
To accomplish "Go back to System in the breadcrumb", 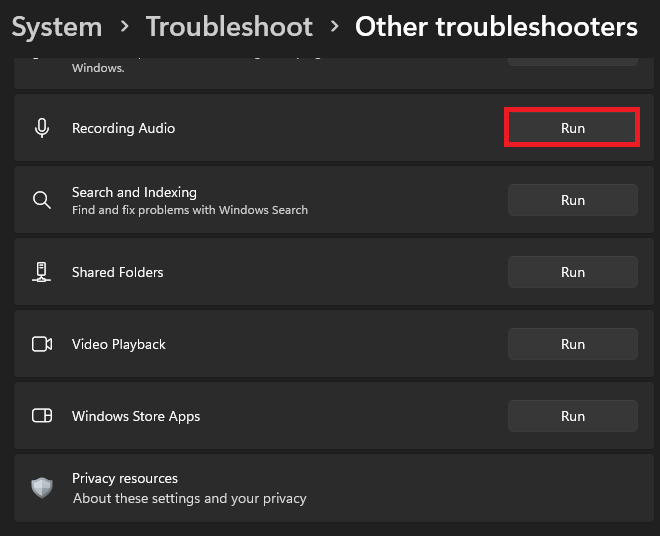I will coord(57,27).
